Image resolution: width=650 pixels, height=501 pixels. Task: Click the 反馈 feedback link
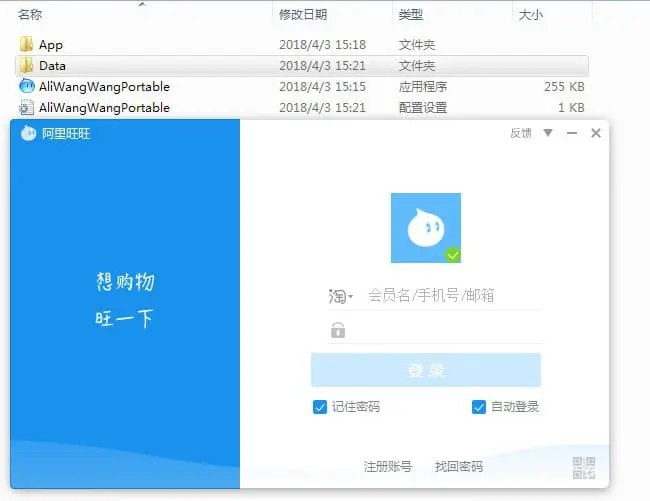pos(521,133)
